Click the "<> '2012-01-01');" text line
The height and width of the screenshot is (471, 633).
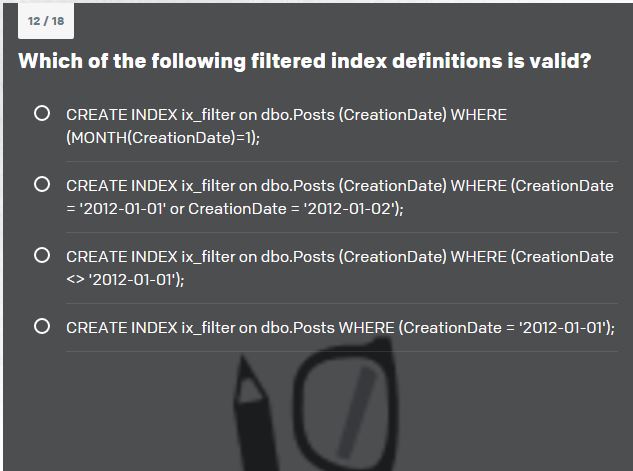pyautogui.click(x=125, y=280)
